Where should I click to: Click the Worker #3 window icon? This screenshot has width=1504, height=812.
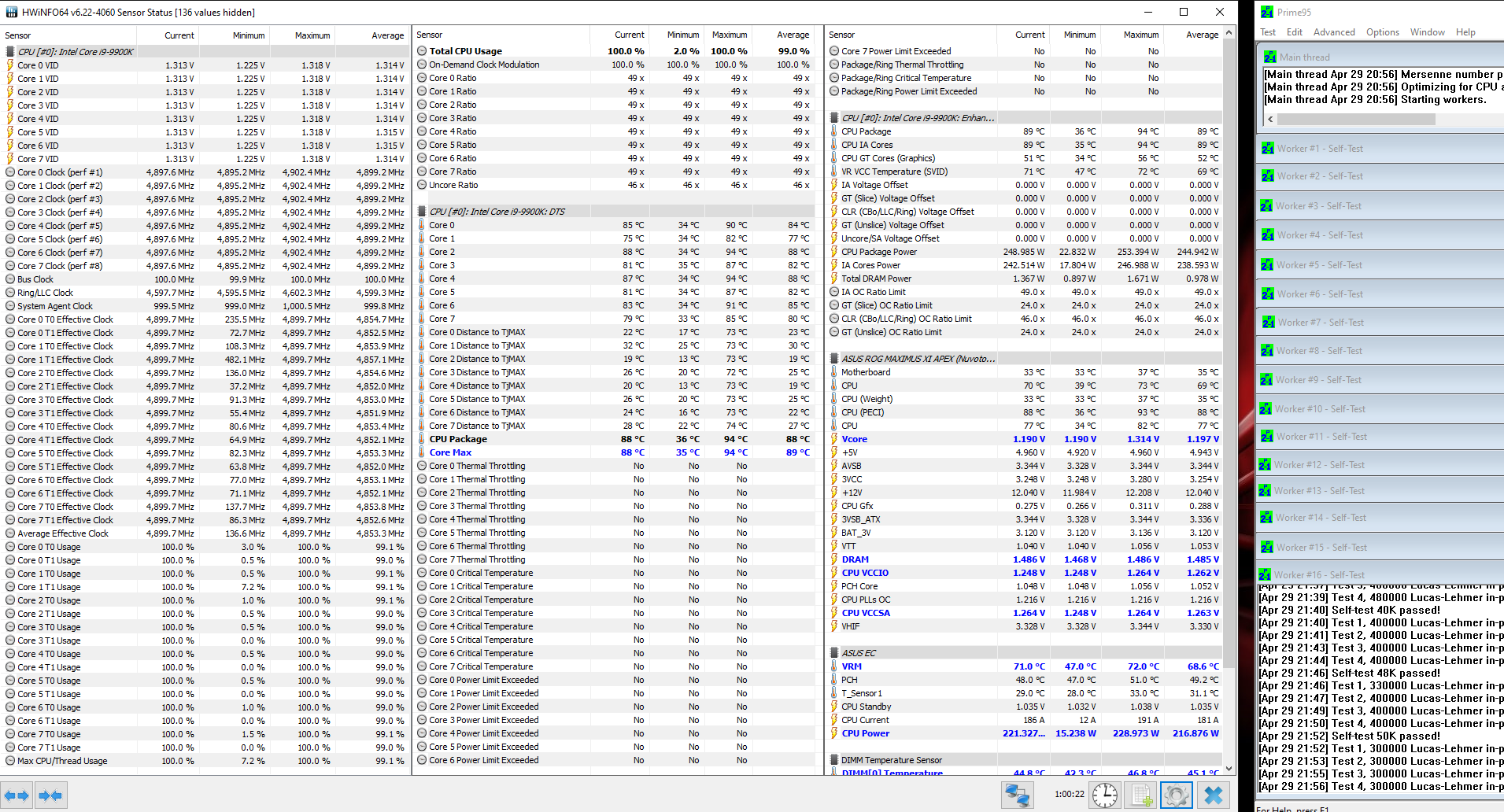pos(1266,206)
